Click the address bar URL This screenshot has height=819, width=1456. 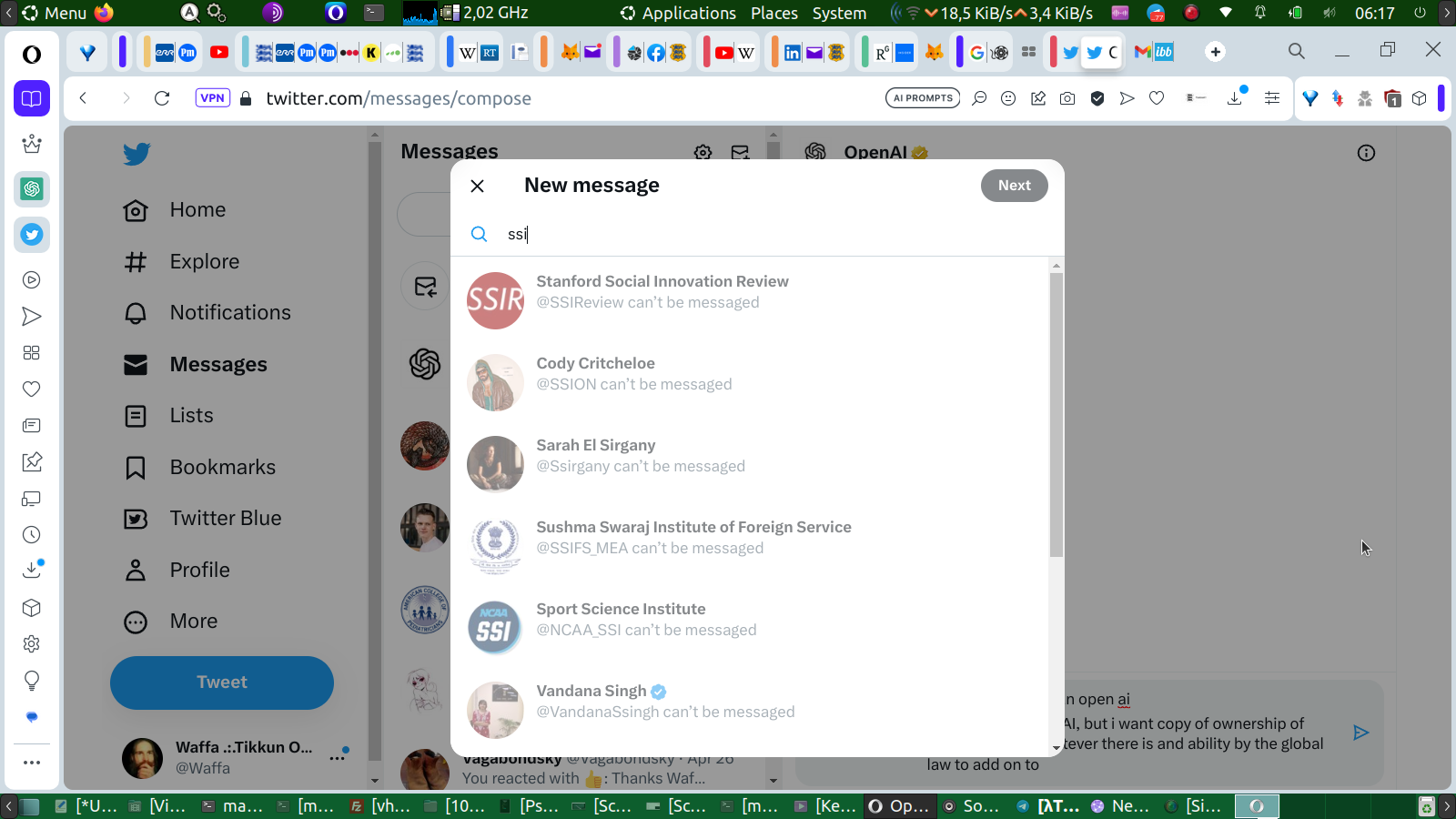tap(399, 98)
